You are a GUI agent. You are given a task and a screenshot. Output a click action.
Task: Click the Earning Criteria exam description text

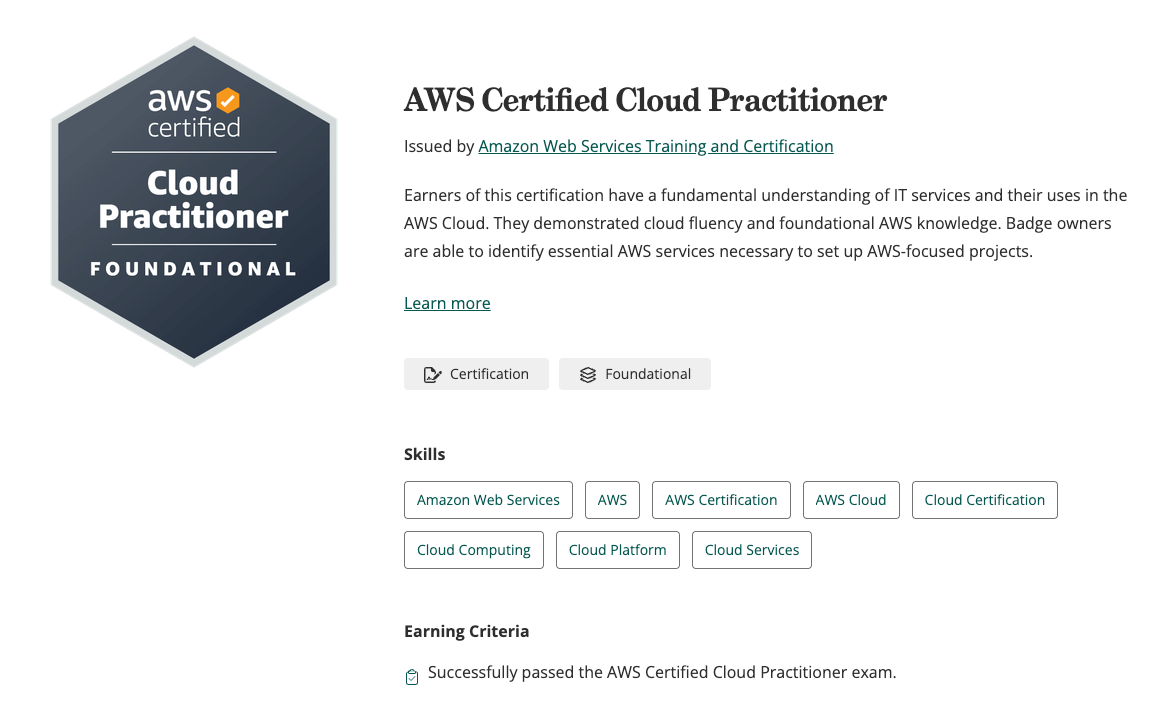[x=662, y=672]
